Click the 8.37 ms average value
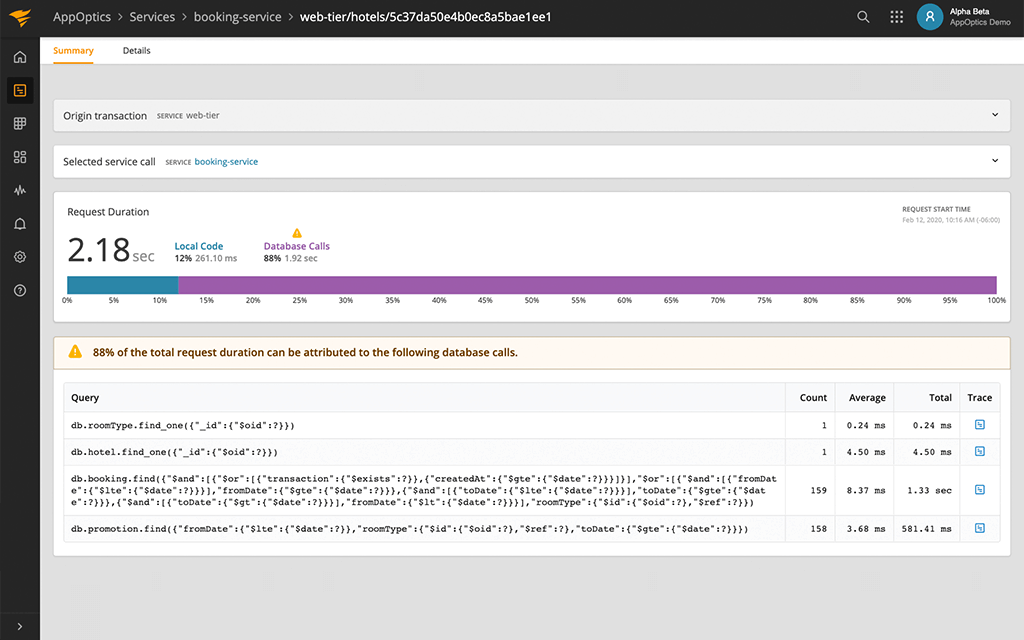Viewport: 1024px width, 640px height. coord(866,490)
